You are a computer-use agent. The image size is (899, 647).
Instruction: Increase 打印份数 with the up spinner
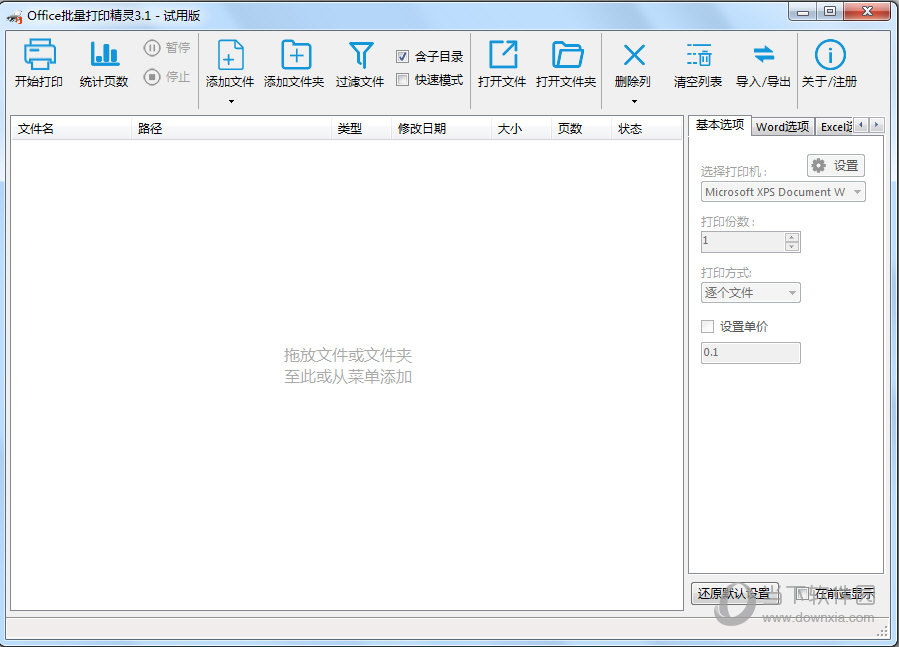click(x=792, y=237)
